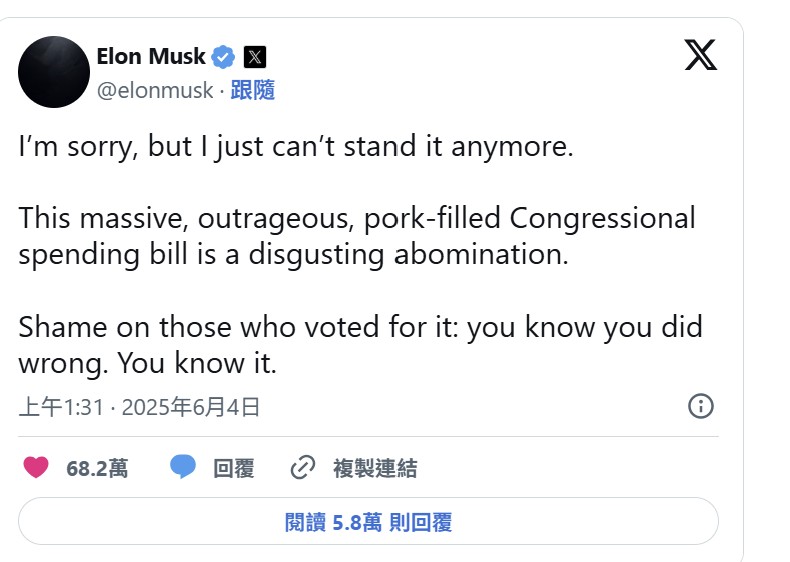This screenshot has height=562, width=790.
Task: Click the 2025年6月4日 post date
Action: tap(191, 407)
